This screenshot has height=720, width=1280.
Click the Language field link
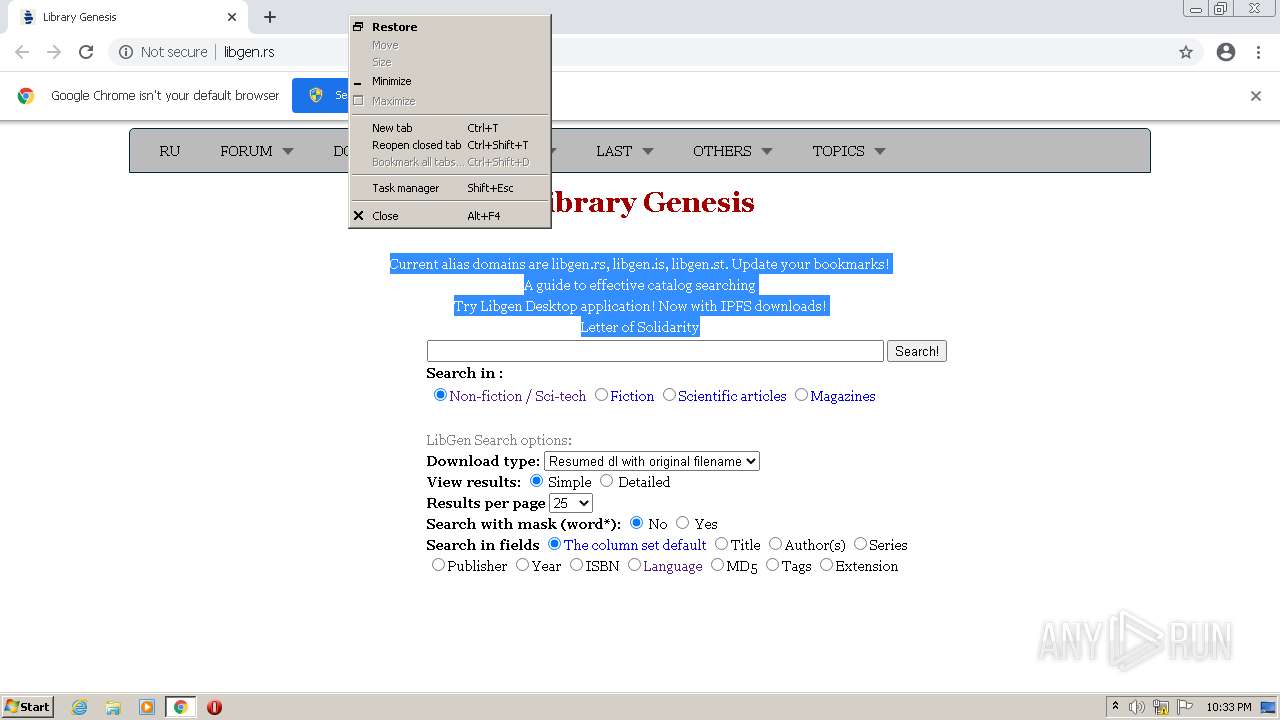[x=672, y=566]
